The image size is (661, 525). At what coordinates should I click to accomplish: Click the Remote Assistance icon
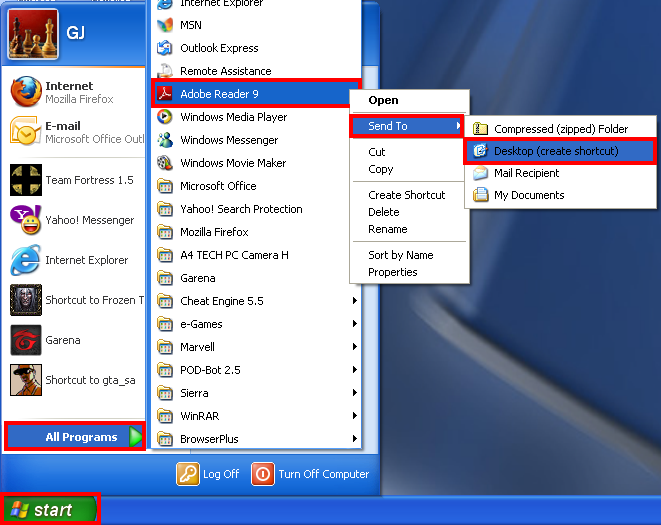click(165, 71)
